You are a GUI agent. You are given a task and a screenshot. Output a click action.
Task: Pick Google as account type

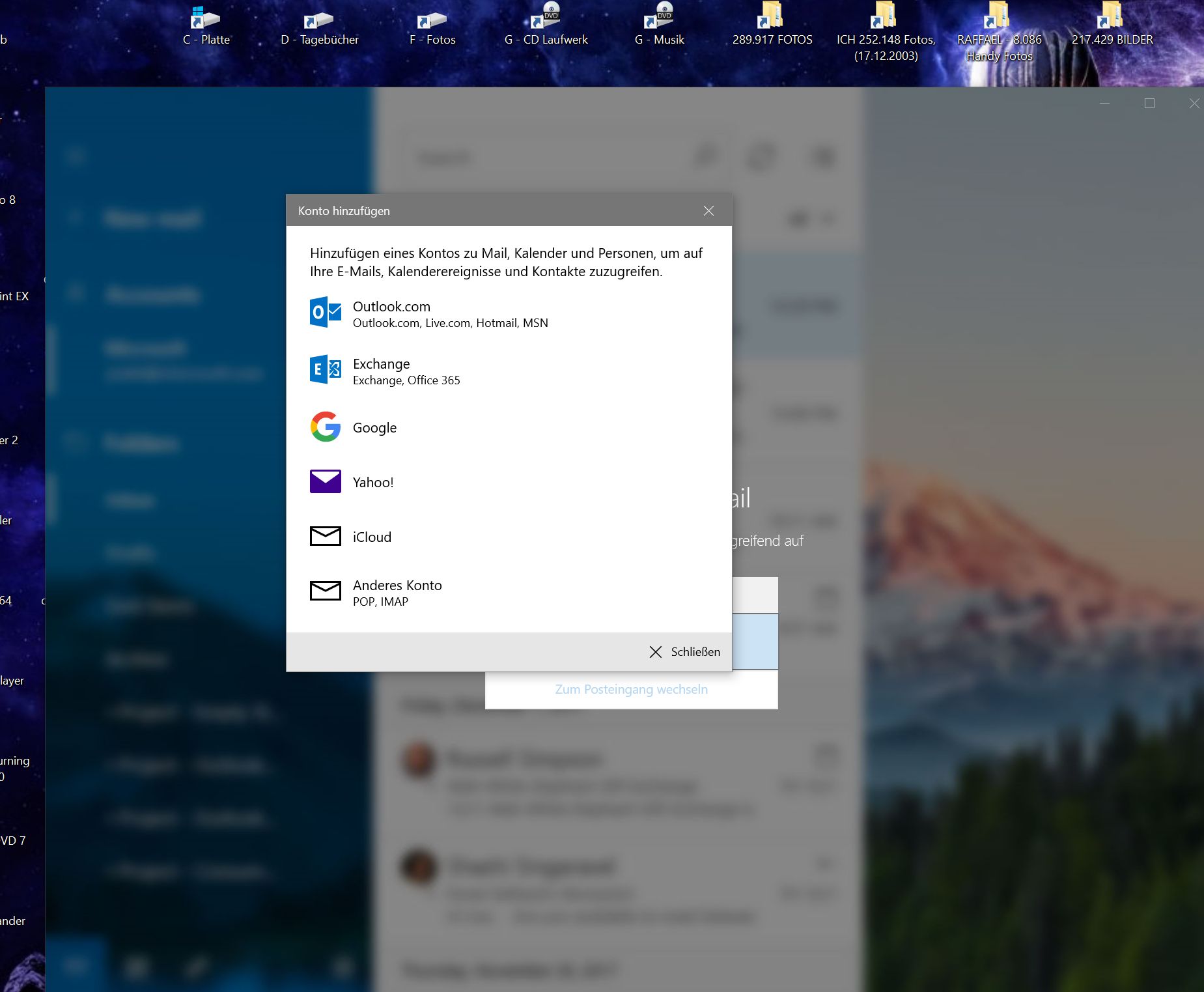tap(509, 427)
